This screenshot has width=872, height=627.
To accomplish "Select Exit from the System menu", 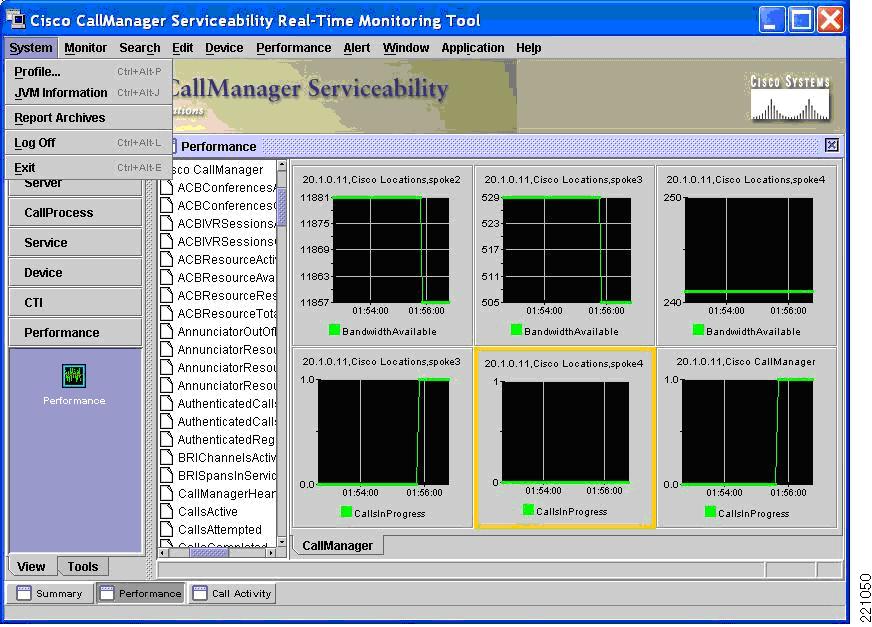I will [x=88, y=167].
